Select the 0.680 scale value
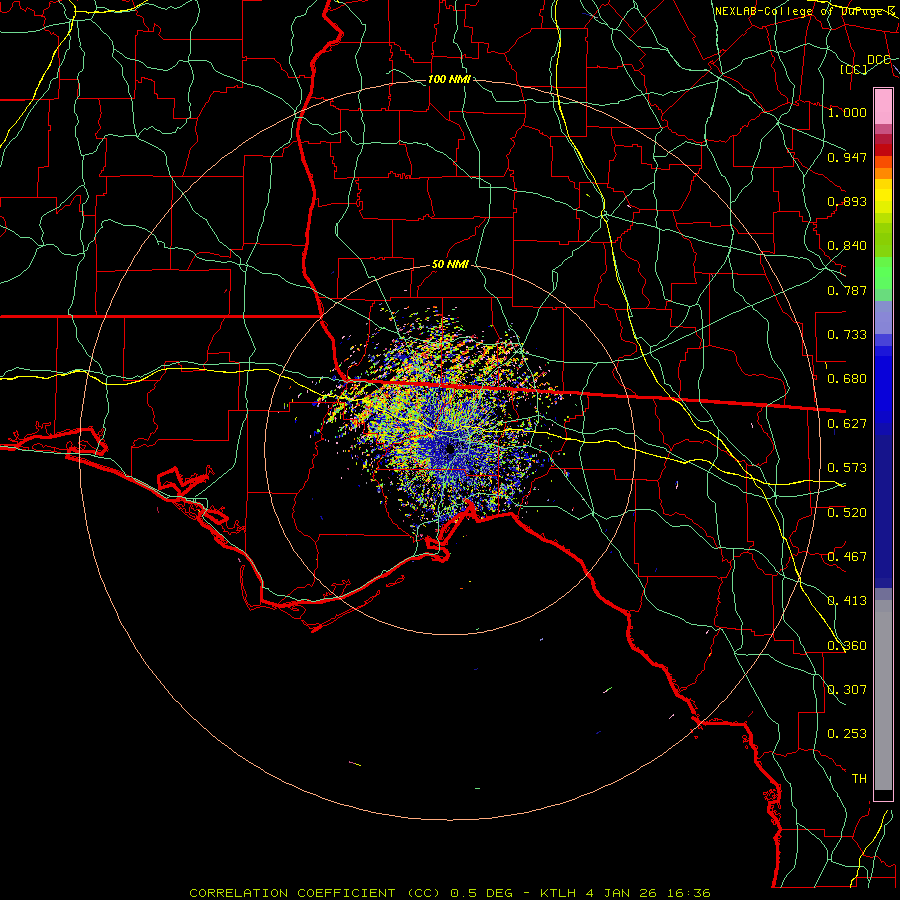 point(847,379)
